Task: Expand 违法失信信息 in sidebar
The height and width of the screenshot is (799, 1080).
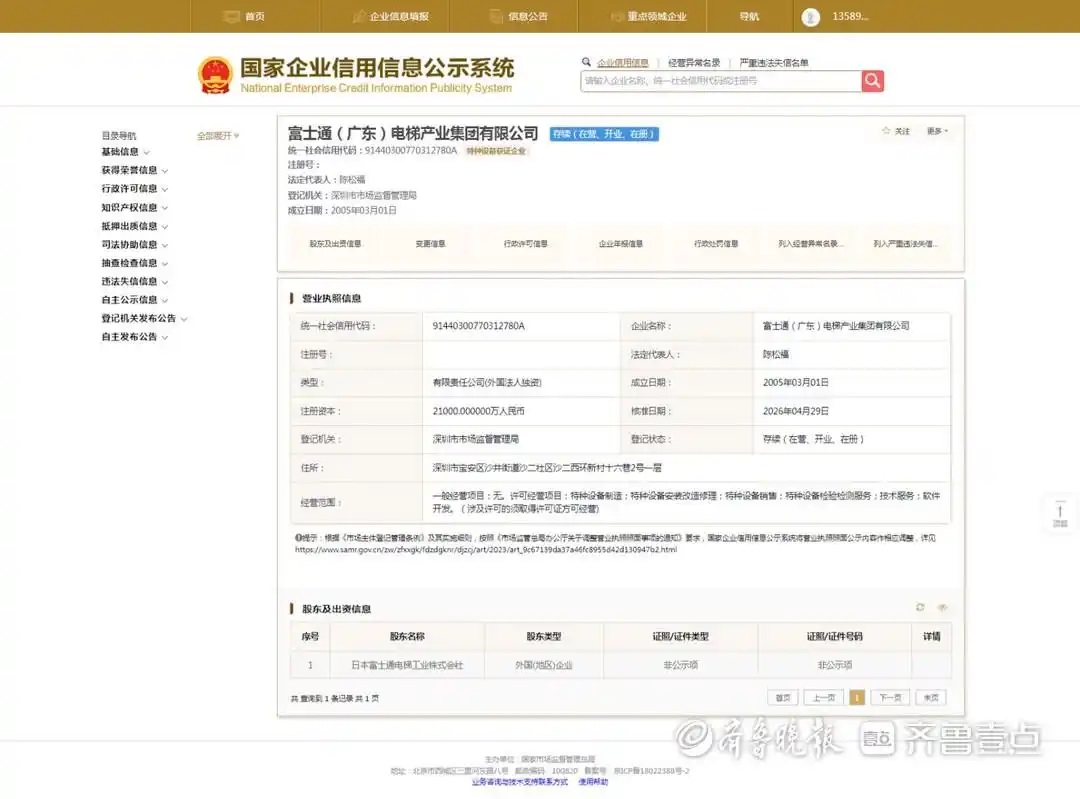Action: (134, 282)
